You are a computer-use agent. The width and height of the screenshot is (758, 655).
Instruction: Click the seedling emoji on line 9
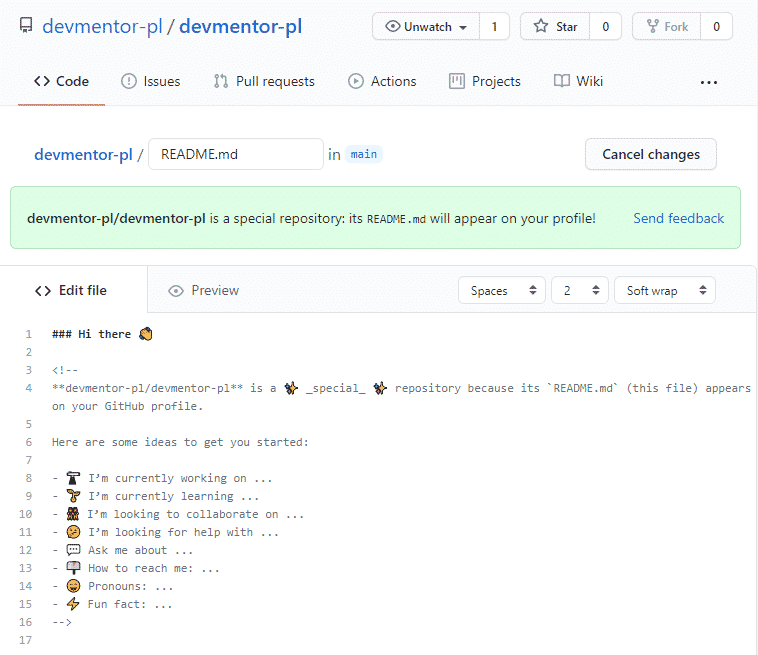(x=73, y=495)
